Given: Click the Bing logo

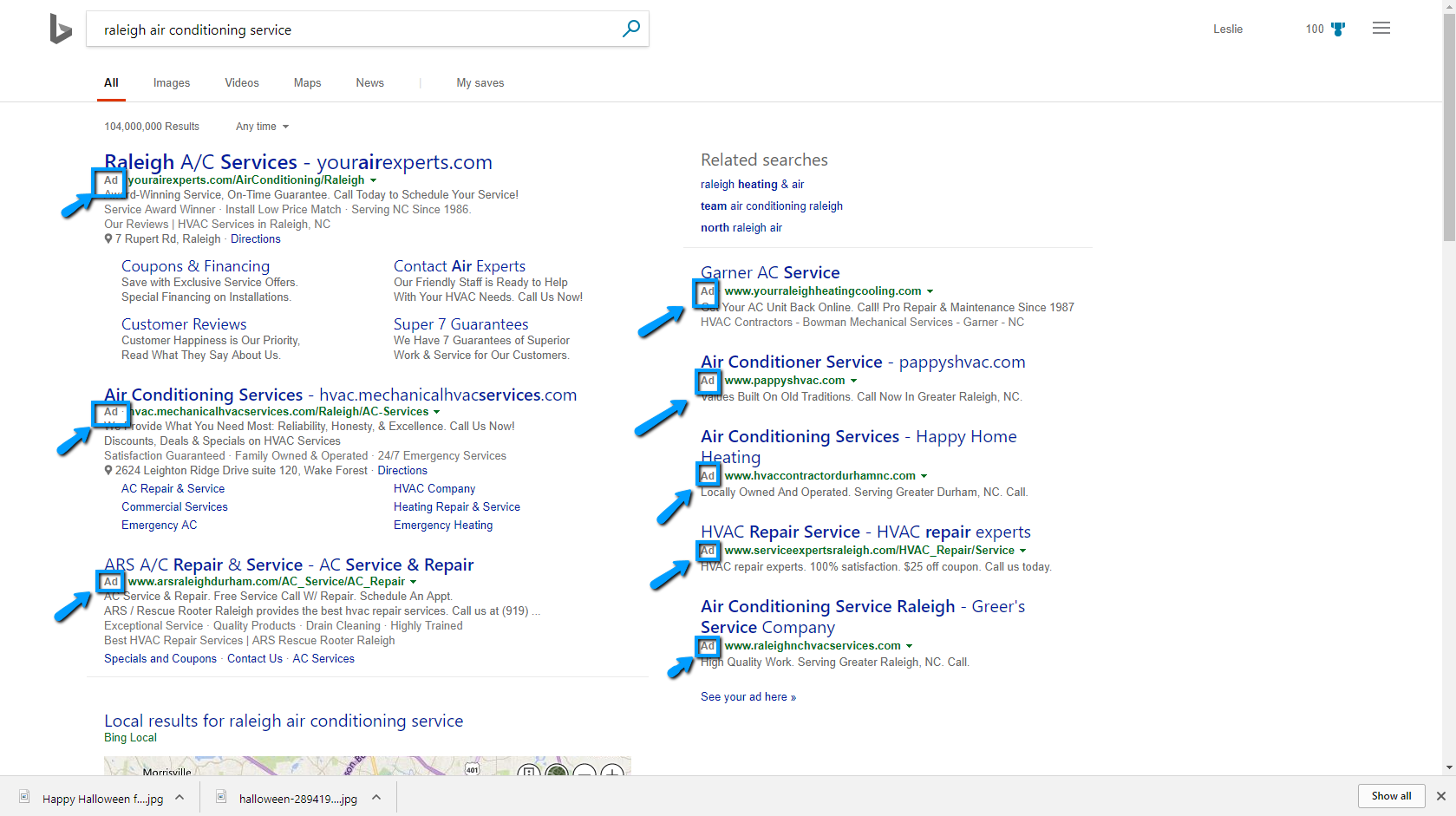Looking at the screenshot, I should 61,29.
